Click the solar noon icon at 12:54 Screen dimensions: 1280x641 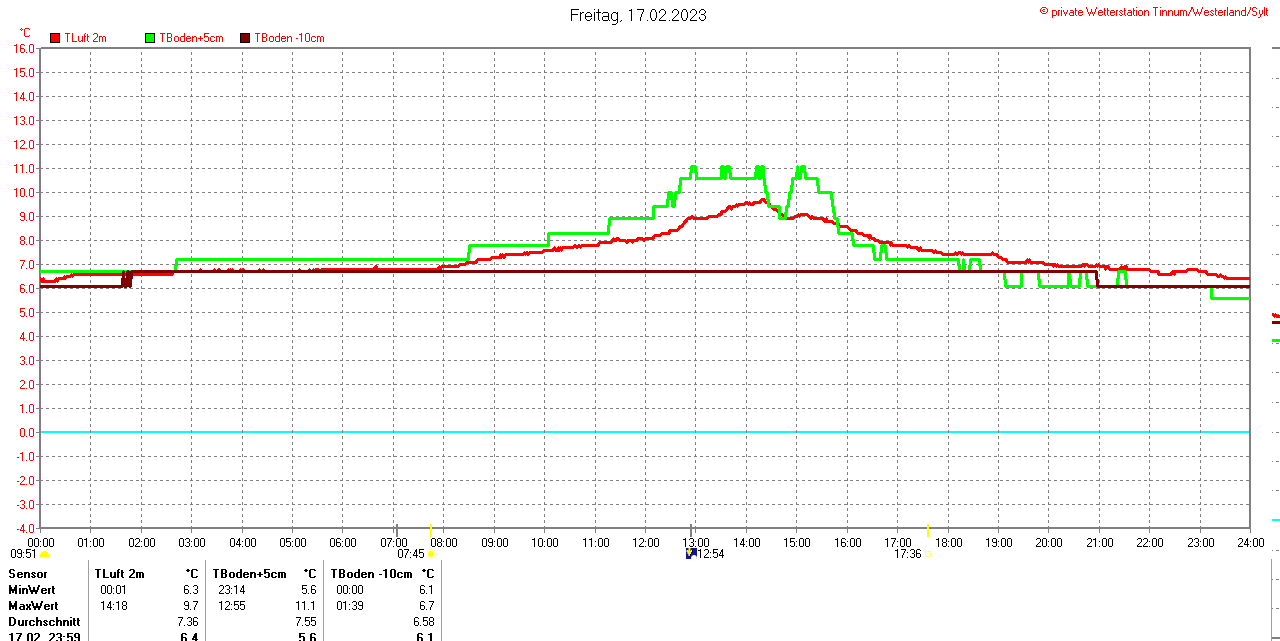(690, 553)
